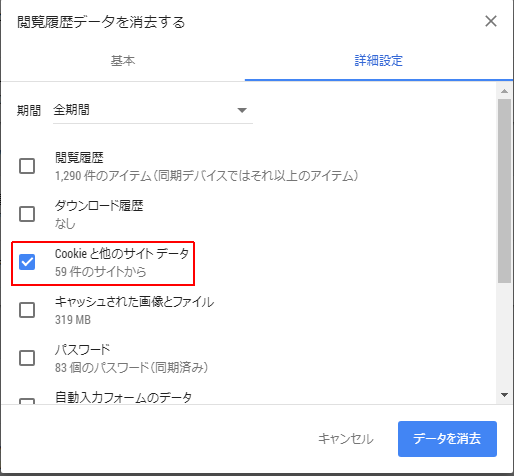
Task: Click the データを消去 button
Action: click(x=447, y=439)
